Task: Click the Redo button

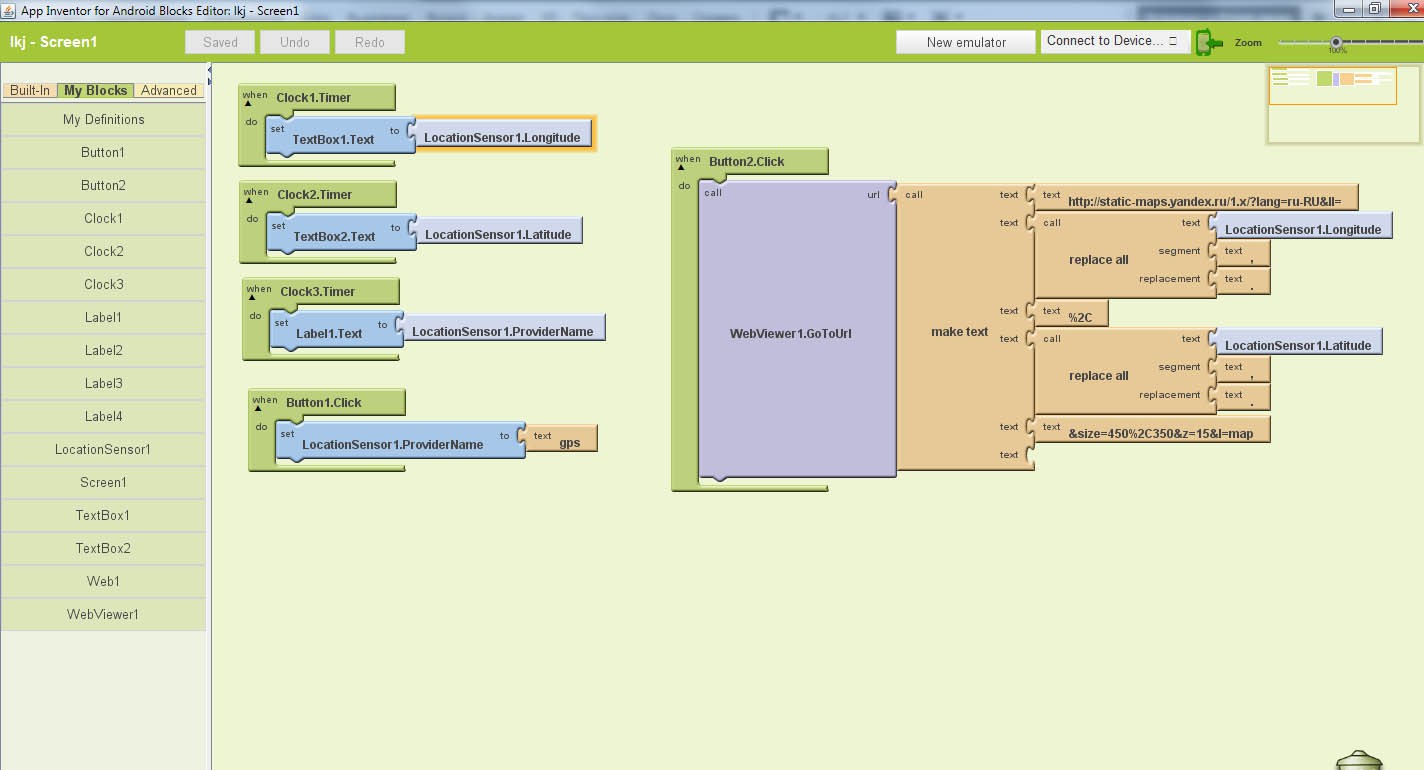Action: pos(370,42)
